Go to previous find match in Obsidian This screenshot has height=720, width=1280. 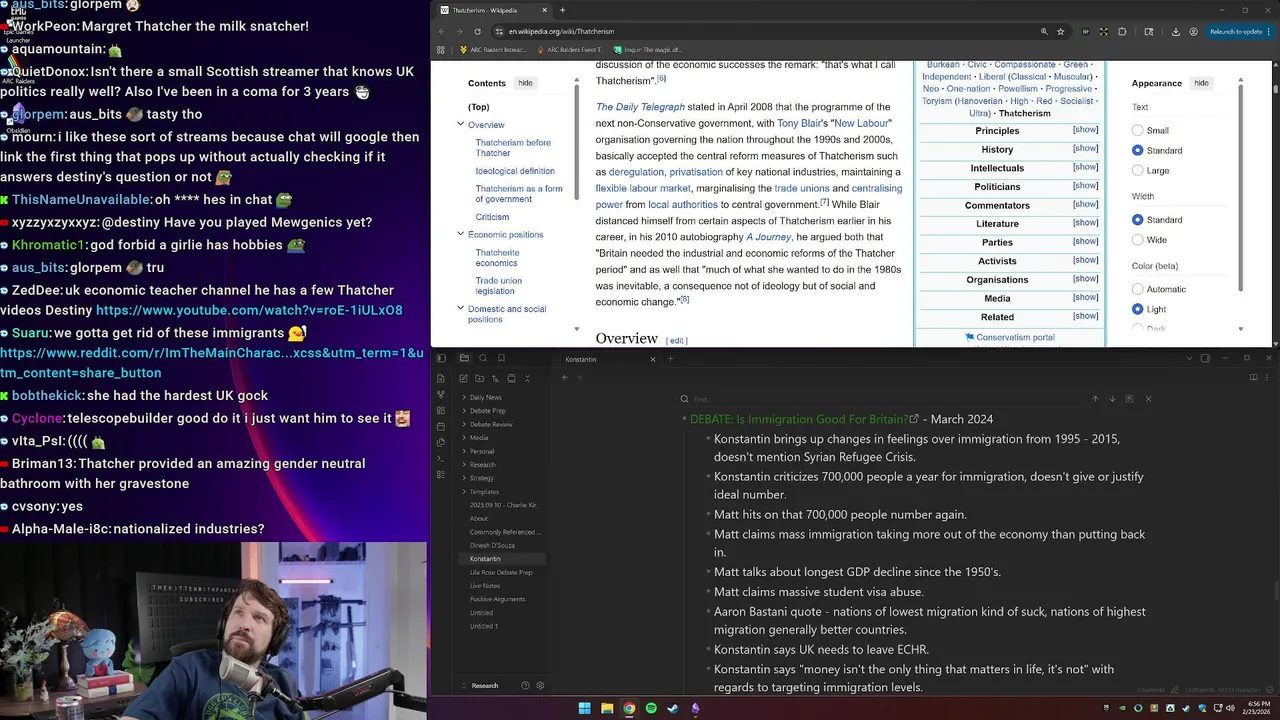(1095, 399)
